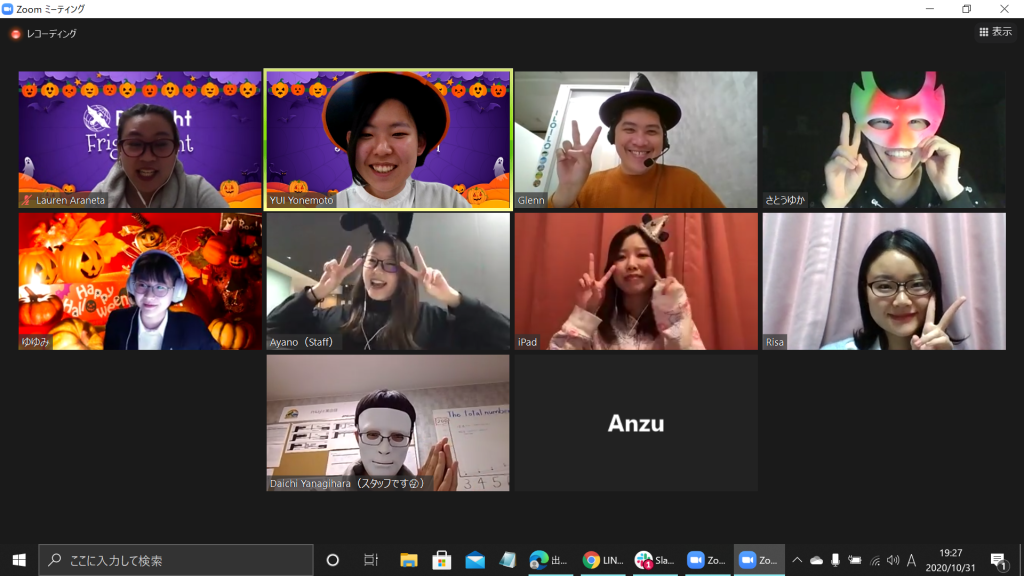
Task: Open Cortana circle icon in taskbar
Action: 333,560
